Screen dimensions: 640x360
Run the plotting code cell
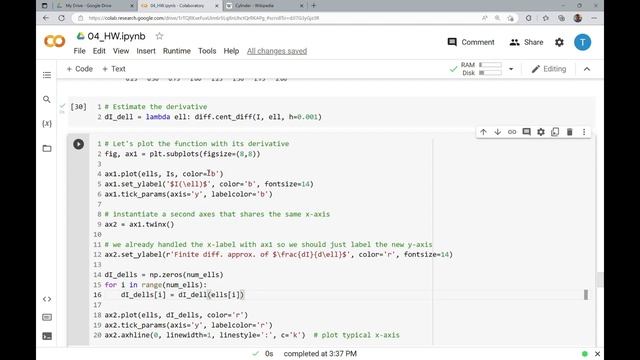click(x=78, y=144)
